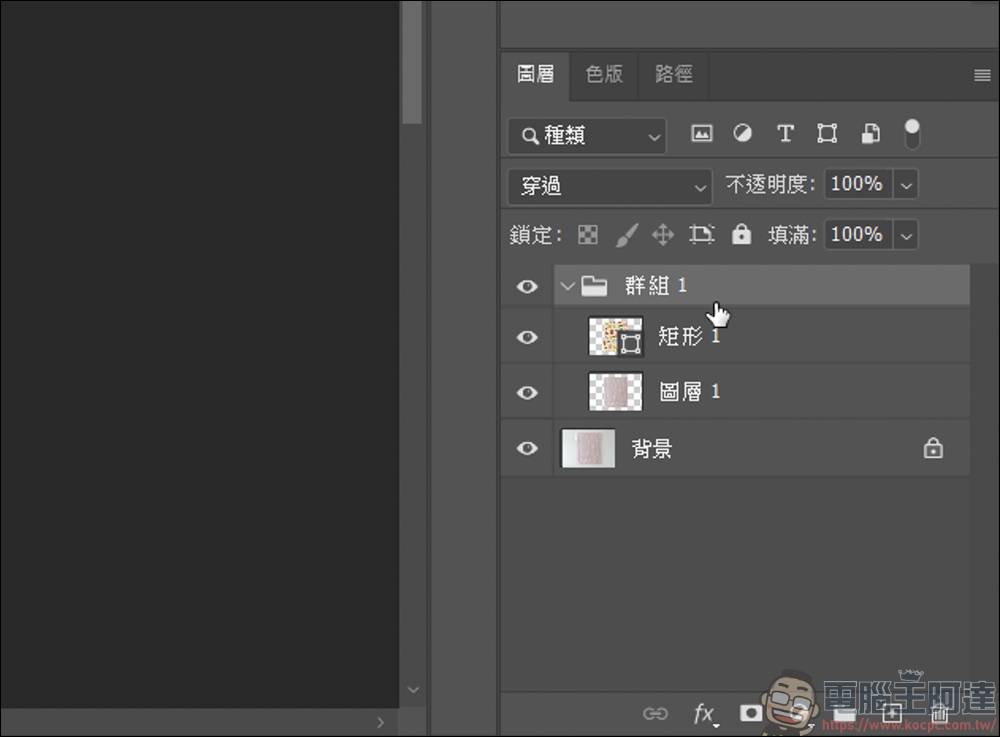
Task: Enable lock position for the layer
Action: click(662, 234)
